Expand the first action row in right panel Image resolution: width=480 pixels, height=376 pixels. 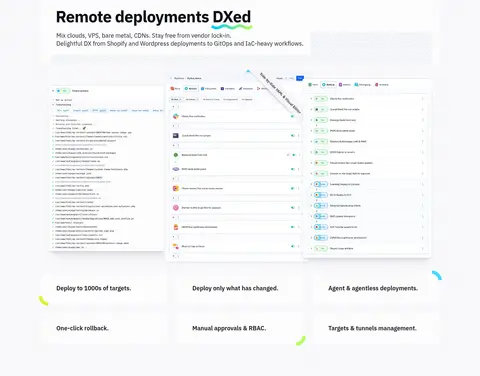pyautogui.click(x=311, y=99)
